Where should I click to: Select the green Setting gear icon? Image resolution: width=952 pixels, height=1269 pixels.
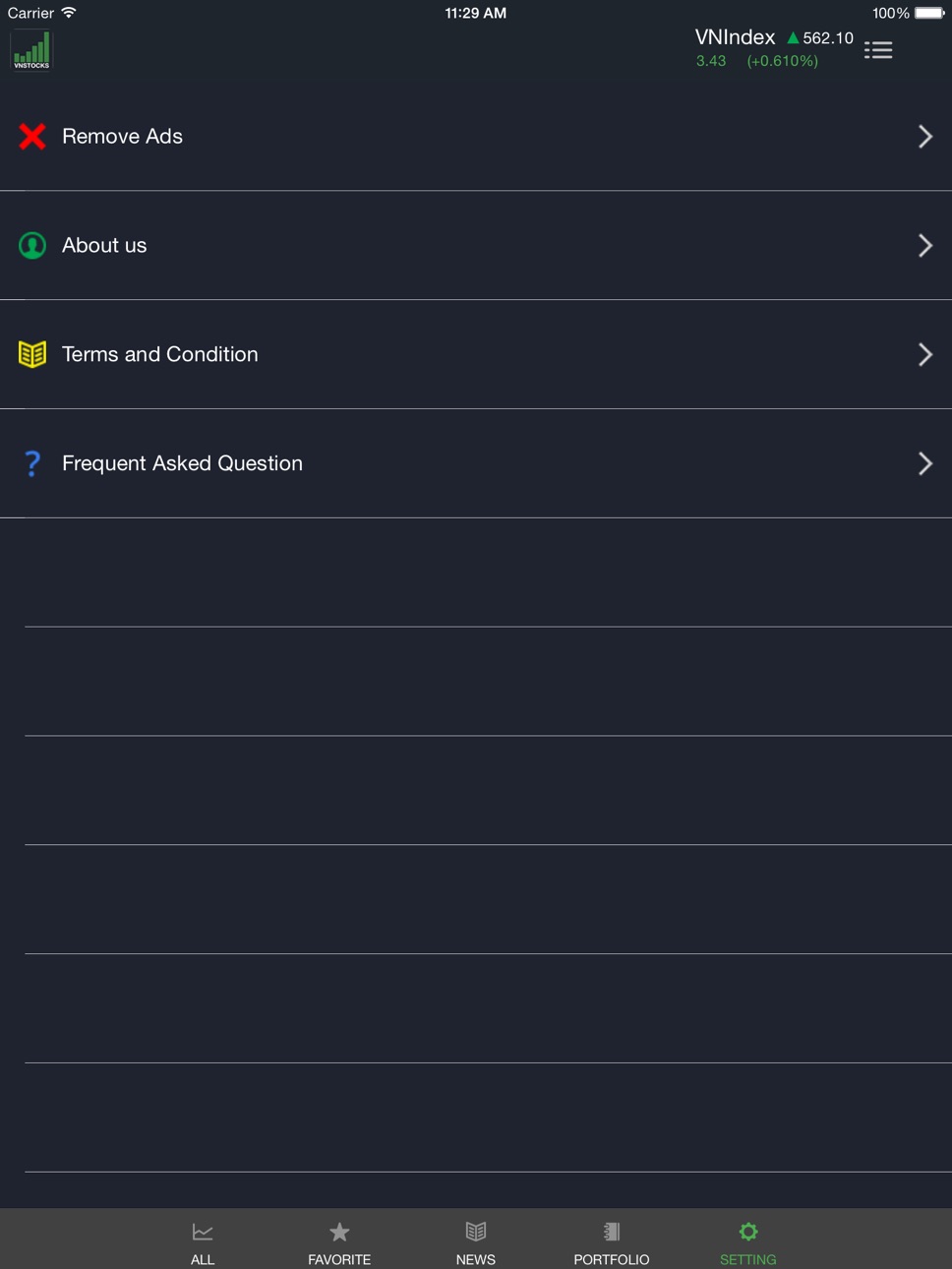coord(748,1232)
